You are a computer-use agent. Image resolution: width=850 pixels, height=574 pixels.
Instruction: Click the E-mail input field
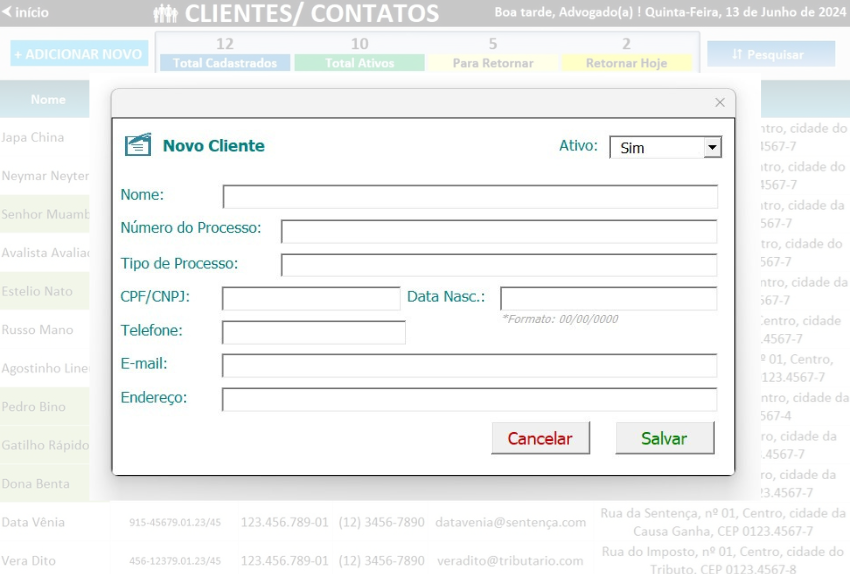469,366
